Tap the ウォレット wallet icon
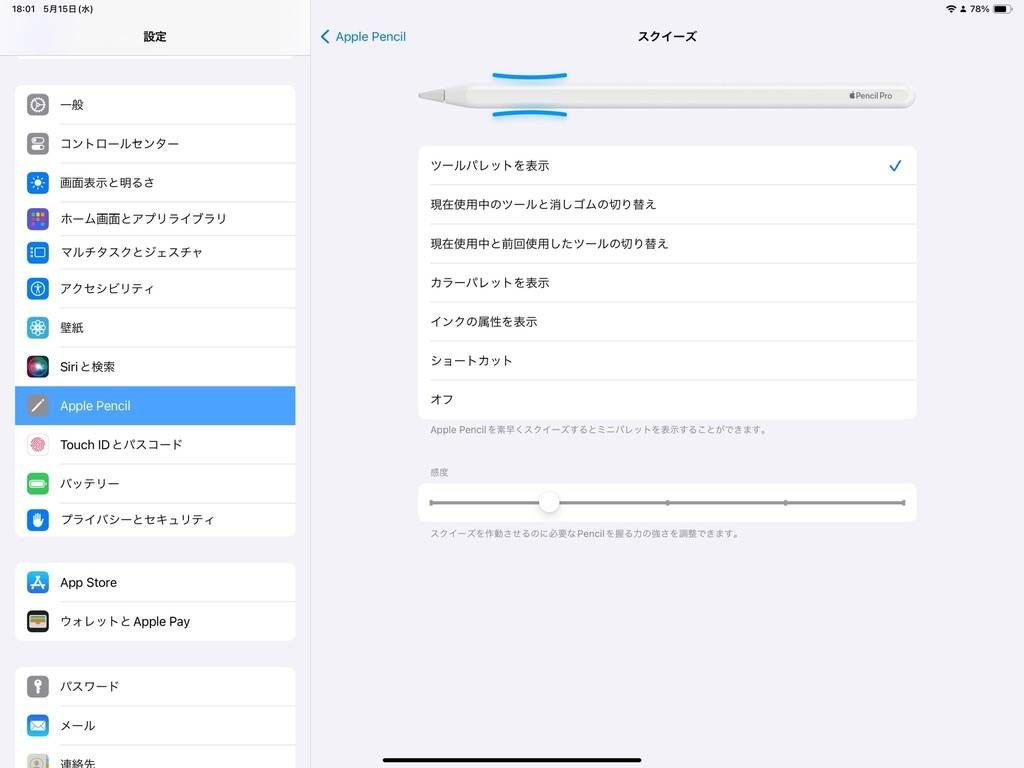 coord(38,622)
